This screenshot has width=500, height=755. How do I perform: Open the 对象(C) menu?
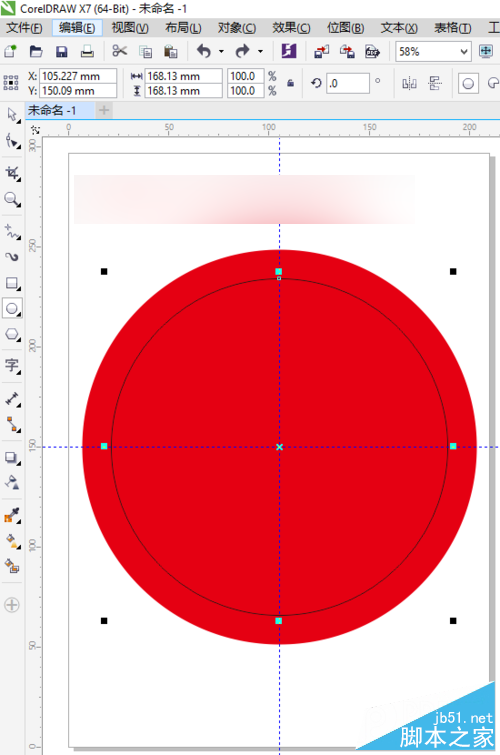click(x=237, y=28)
